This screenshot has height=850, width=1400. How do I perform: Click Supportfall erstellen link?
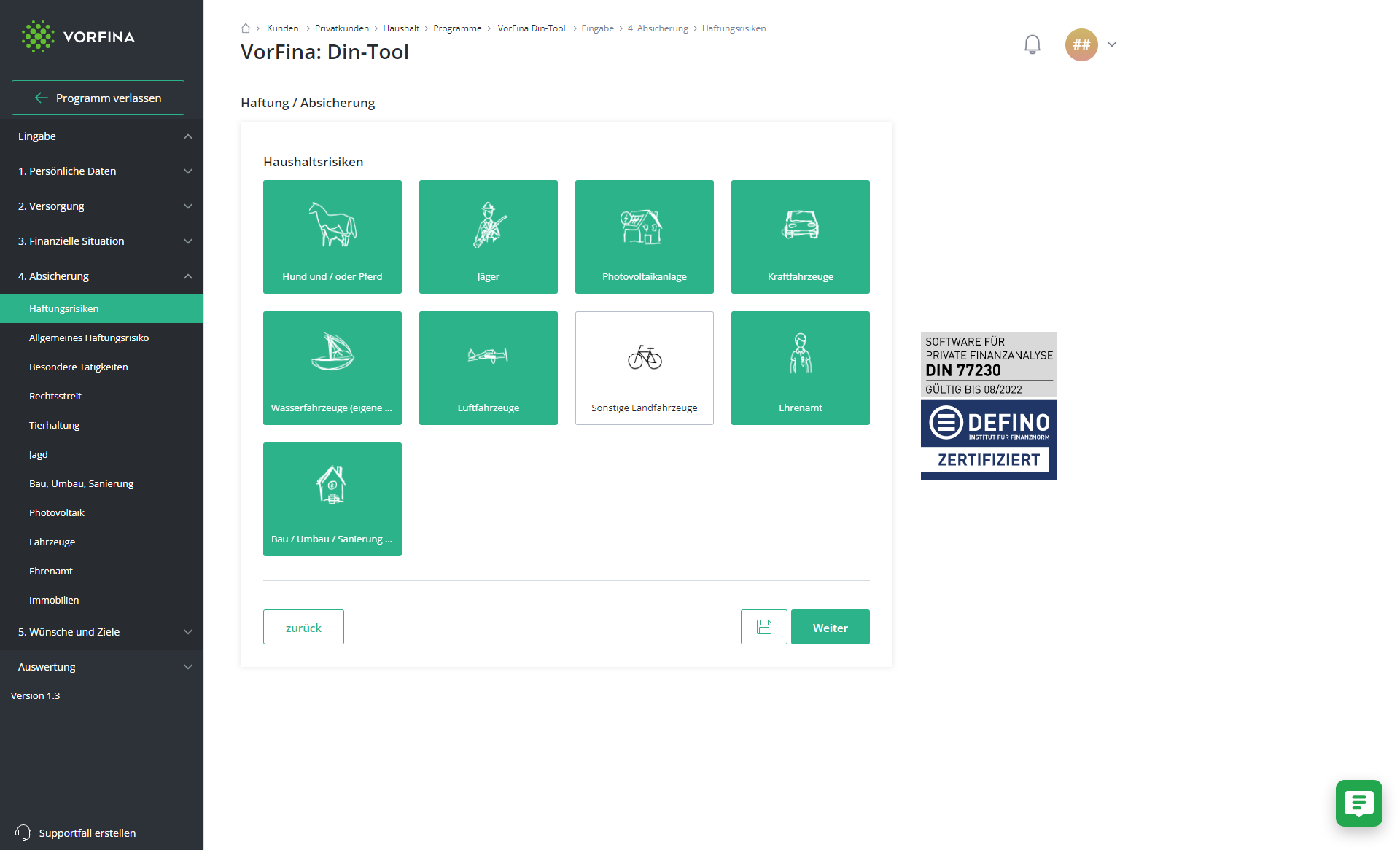87,833
